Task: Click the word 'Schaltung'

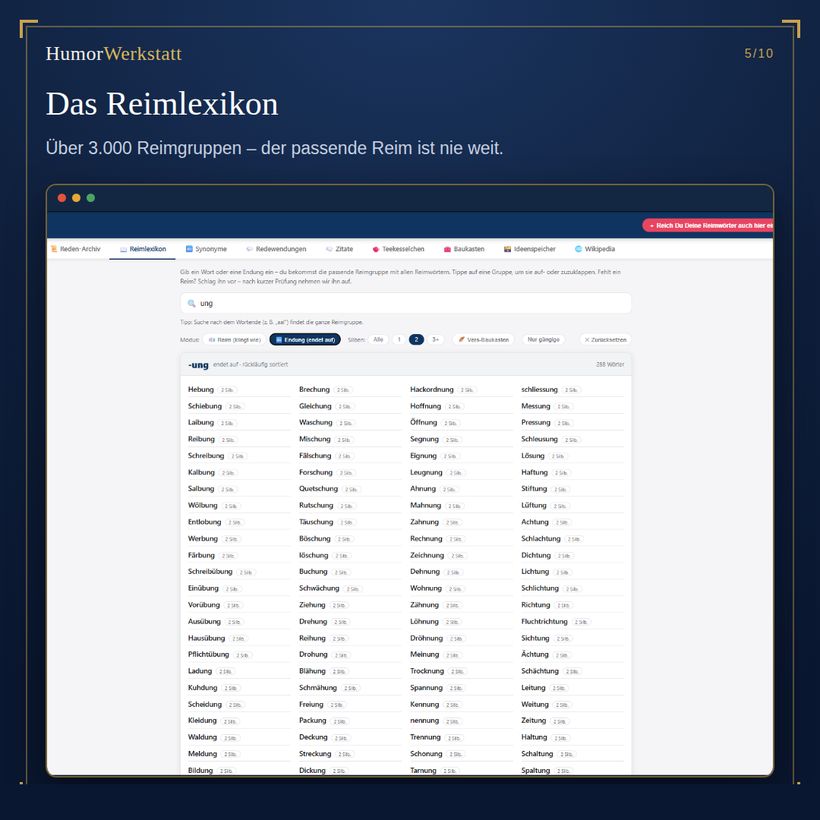Action: [537, 754]
